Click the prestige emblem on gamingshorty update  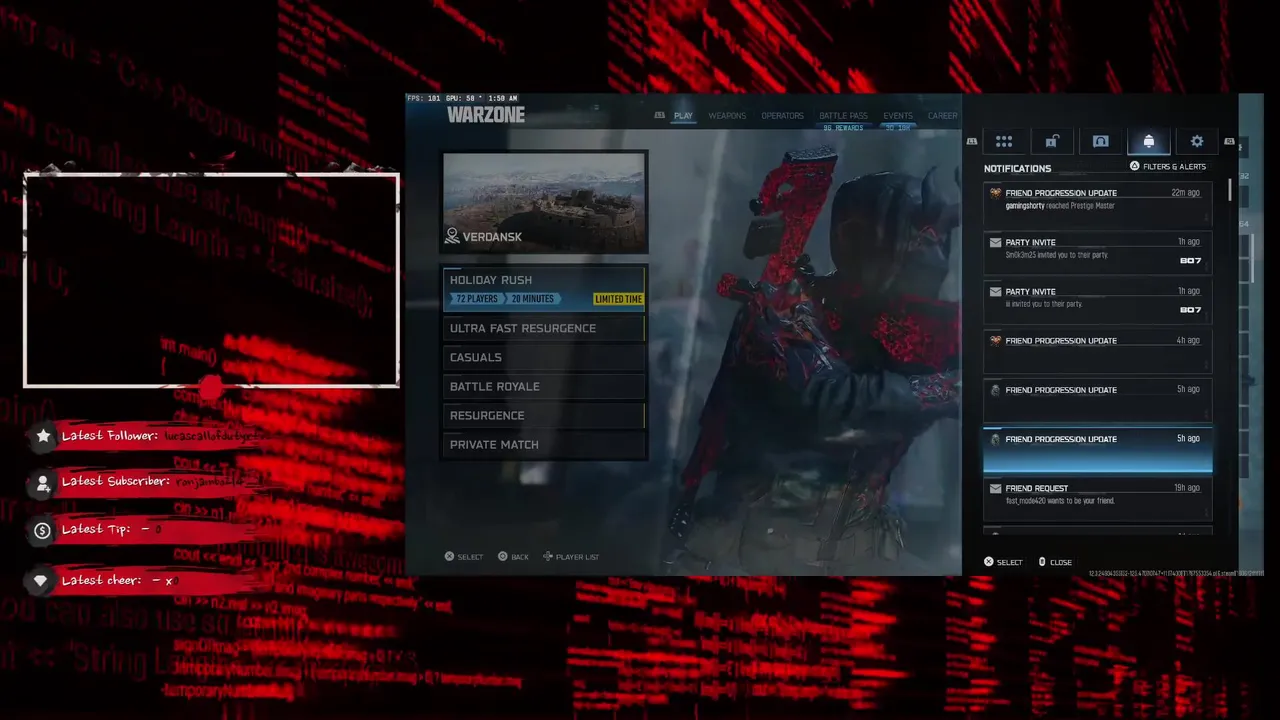pos(995,193)
